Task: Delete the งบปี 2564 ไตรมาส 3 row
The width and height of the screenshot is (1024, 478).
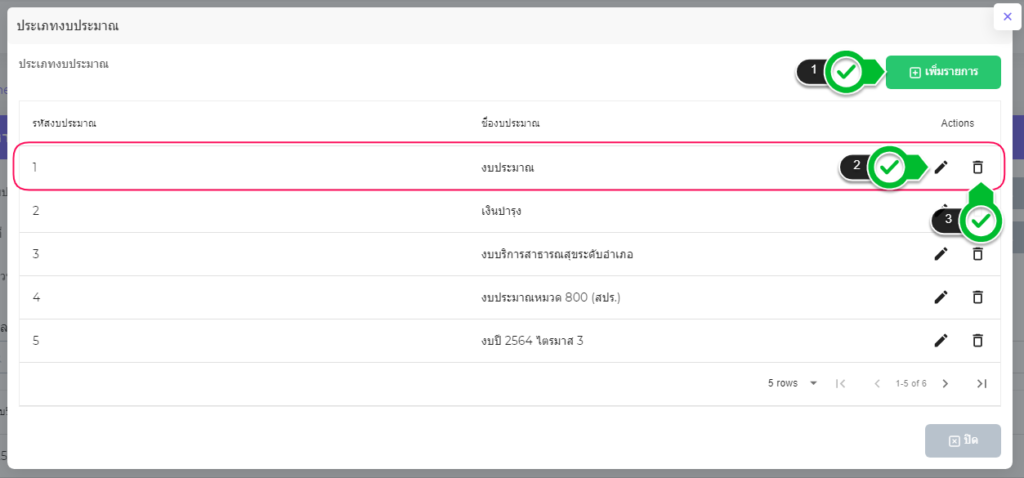Action: pos(978,340)
